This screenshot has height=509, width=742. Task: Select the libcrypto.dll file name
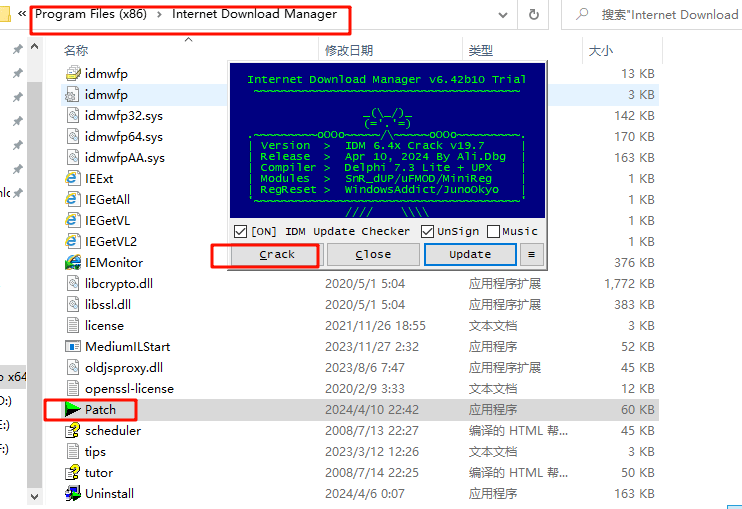(119, 283)
